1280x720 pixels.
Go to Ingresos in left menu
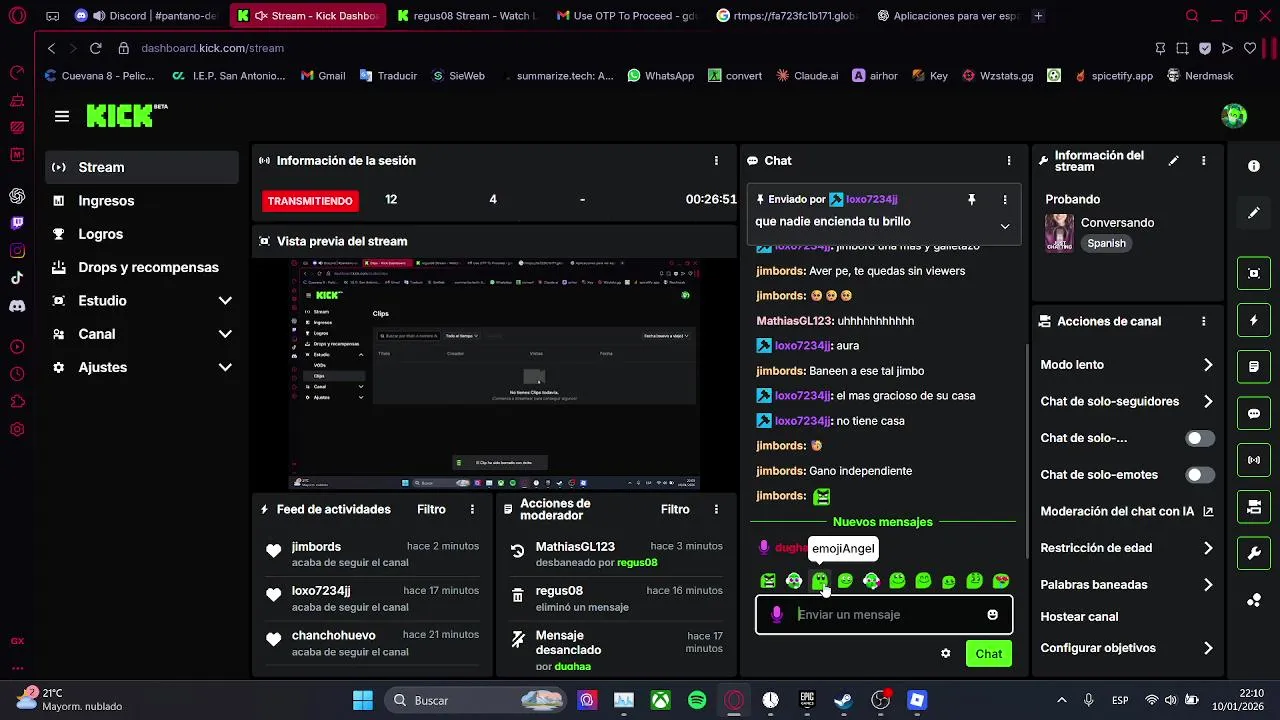[142, 201]
